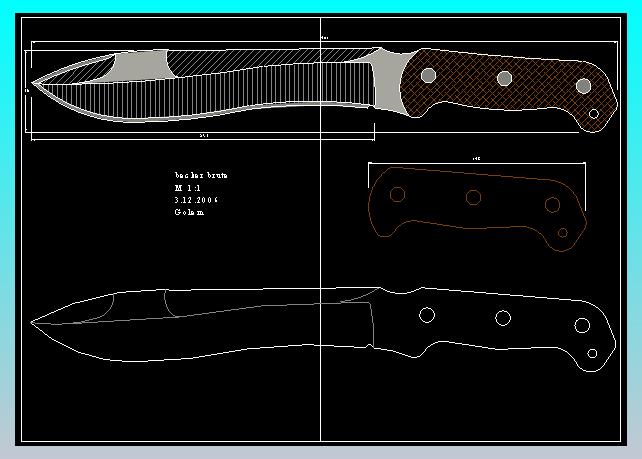Select the "becker brute" title text
Viewport: 642px width, 459px height.
201,175
